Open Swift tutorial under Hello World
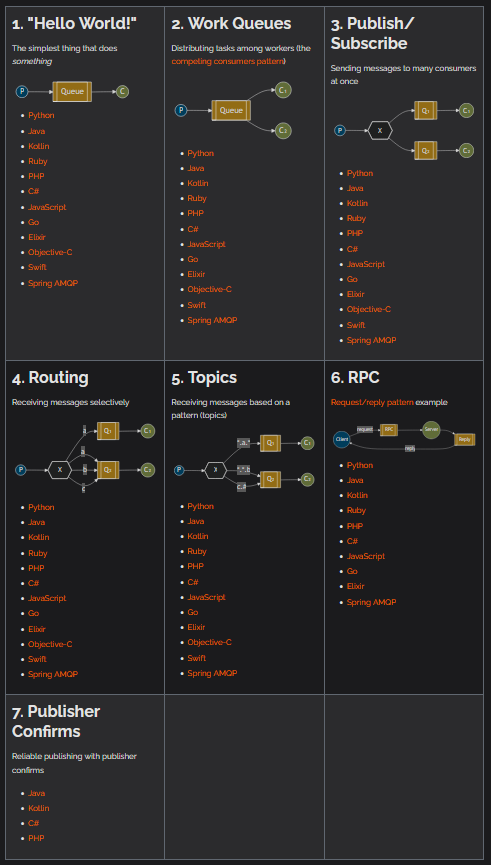The width and height of the screenshot is (491, 865). pos(38,268)
